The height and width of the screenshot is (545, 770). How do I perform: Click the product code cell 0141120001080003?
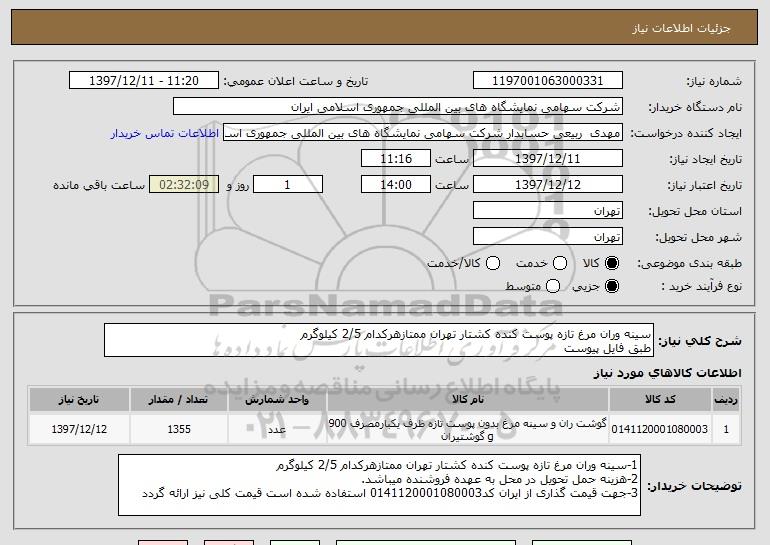660,429
